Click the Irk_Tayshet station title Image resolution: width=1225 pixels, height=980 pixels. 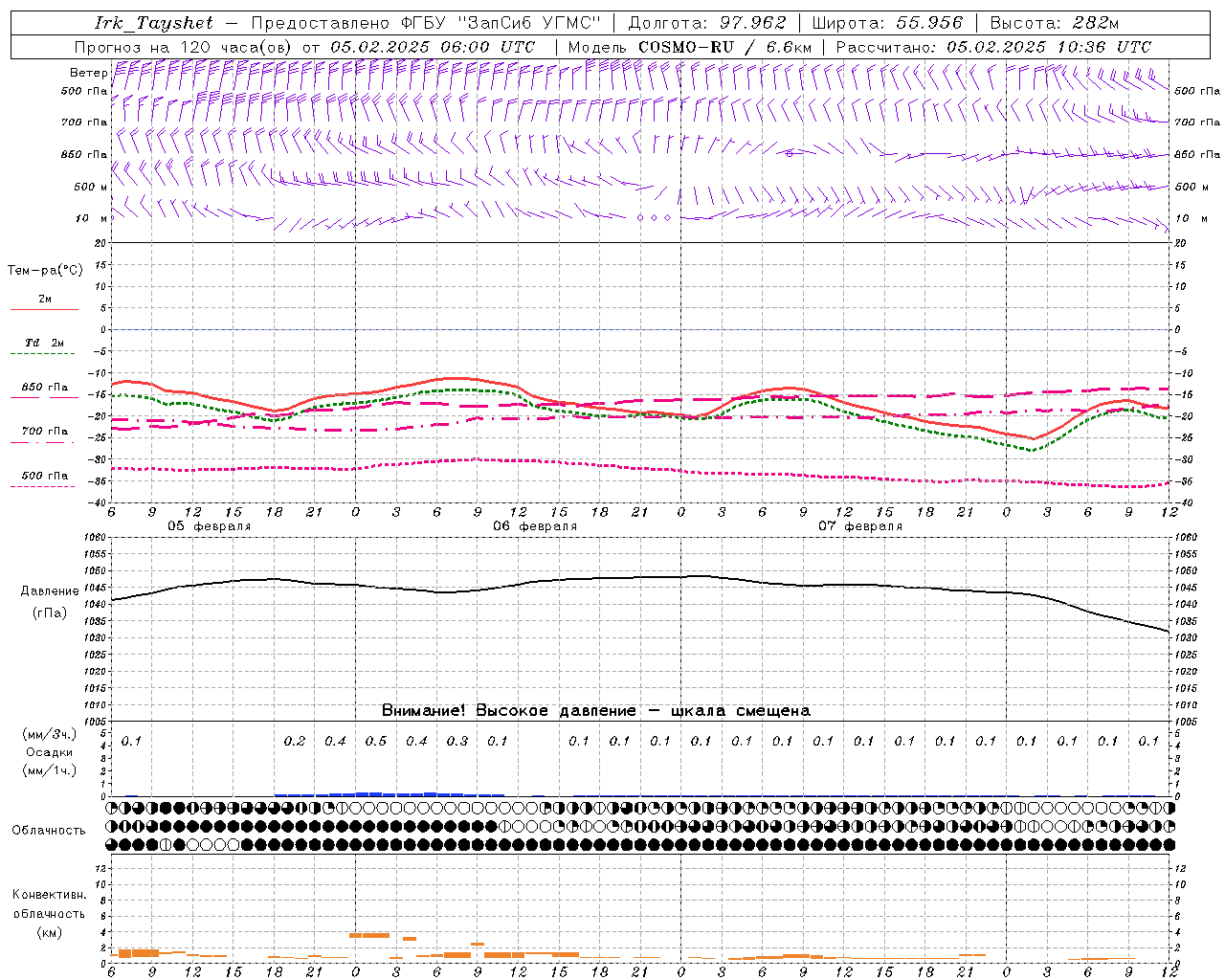point(154,23)
